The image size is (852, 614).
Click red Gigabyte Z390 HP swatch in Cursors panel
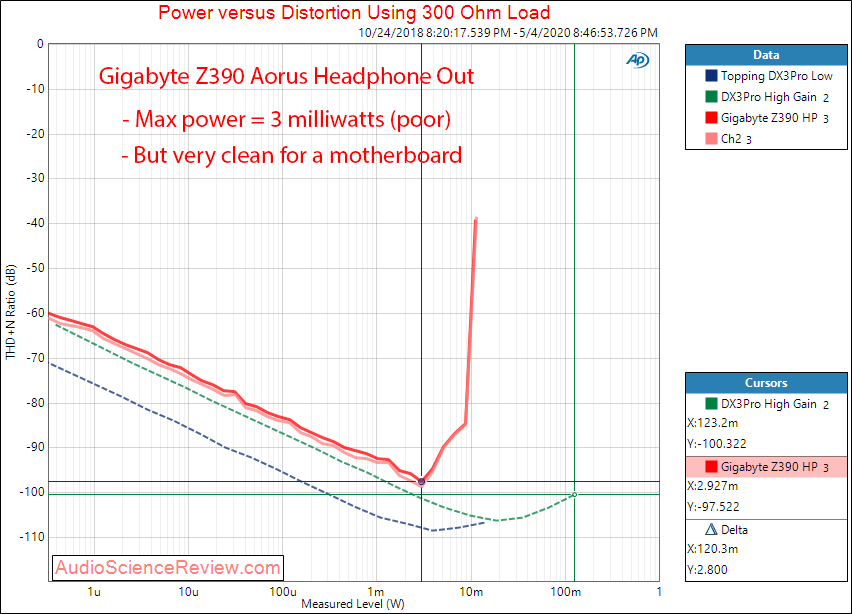click(x=711, y=466)
